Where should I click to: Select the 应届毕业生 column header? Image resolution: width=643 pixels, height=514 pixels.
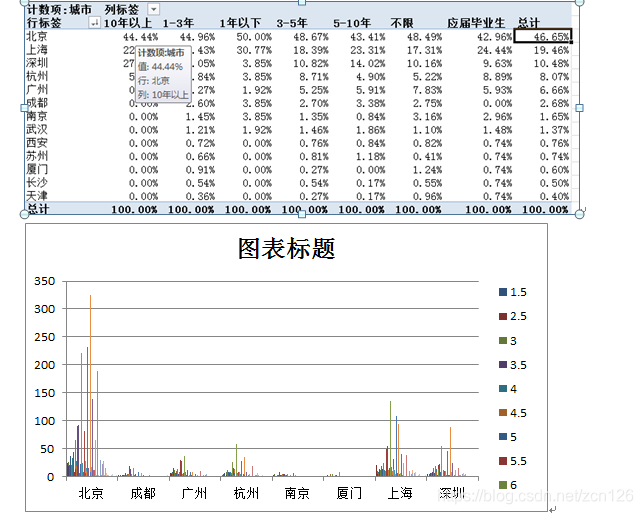tap(476, 23)
